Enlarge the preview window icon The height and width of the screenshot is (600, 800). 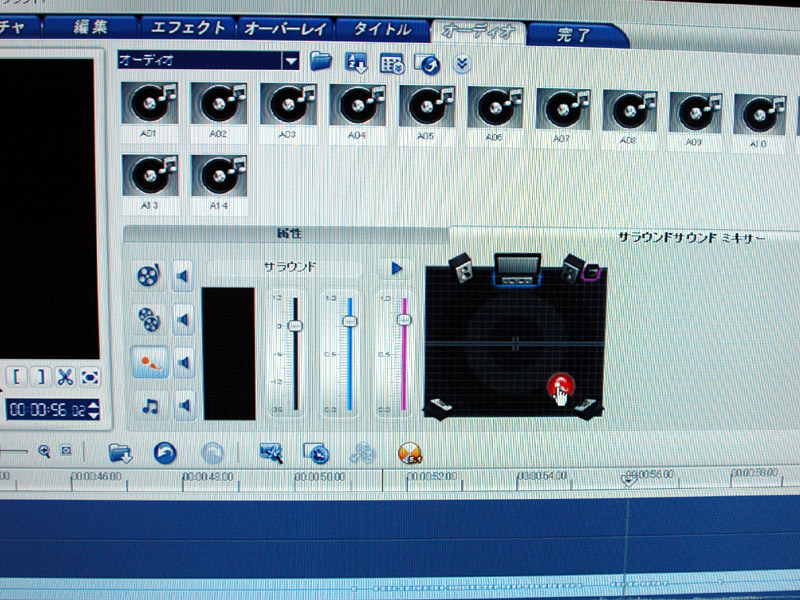pyautogui.click(x=90, y=378)
